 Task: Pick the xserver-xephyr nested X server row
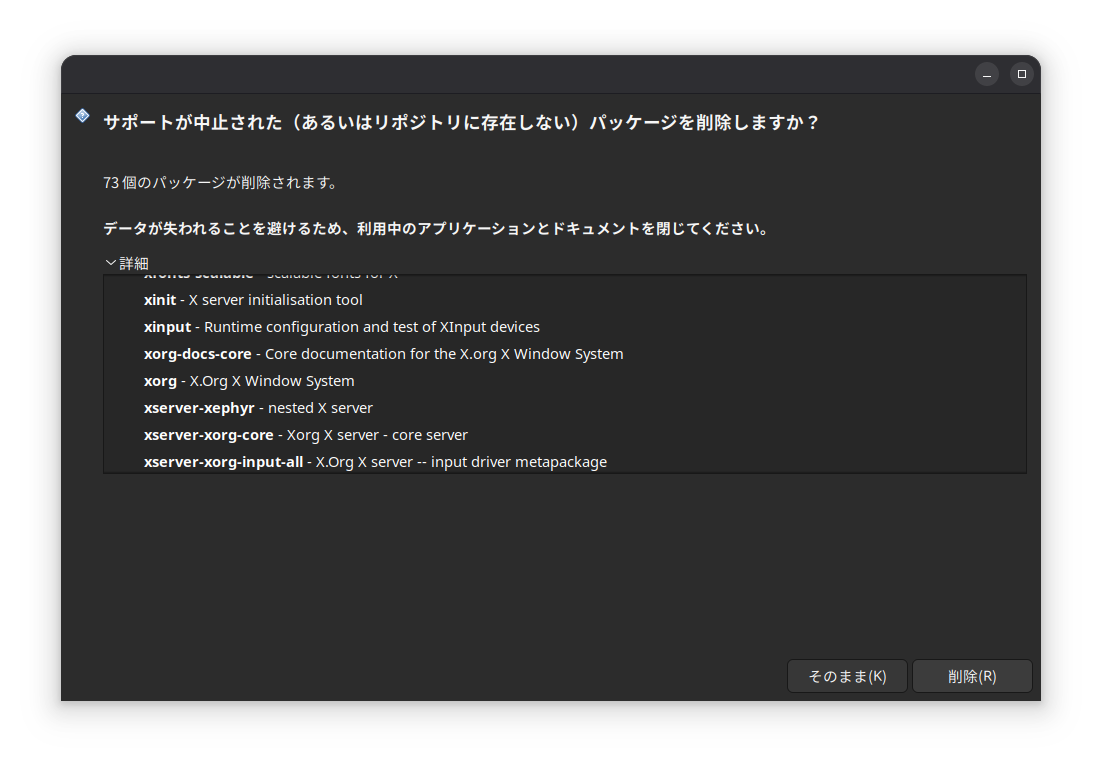[258, 408]
